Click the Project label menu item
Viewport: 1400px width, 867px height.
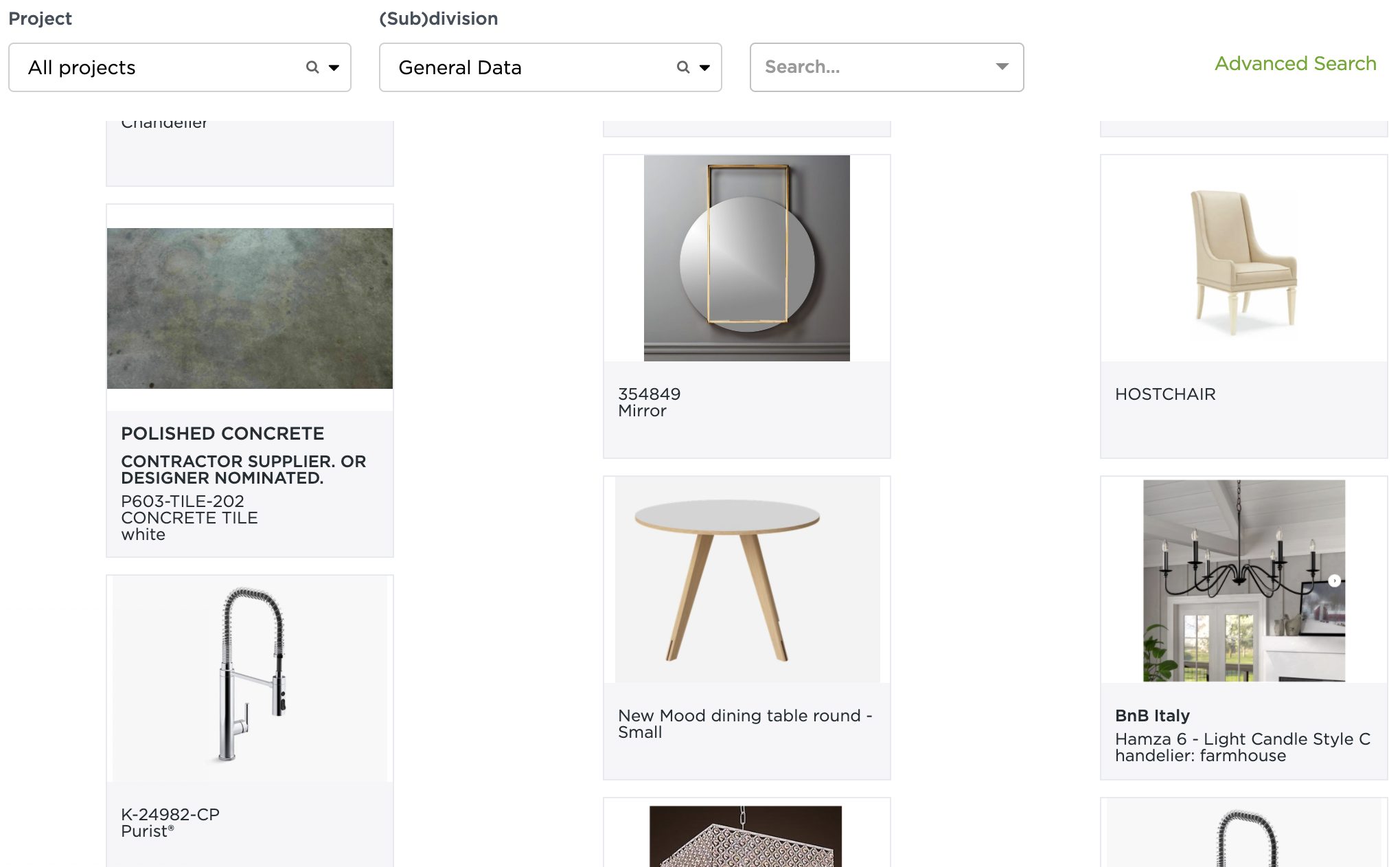click(40, 17)
